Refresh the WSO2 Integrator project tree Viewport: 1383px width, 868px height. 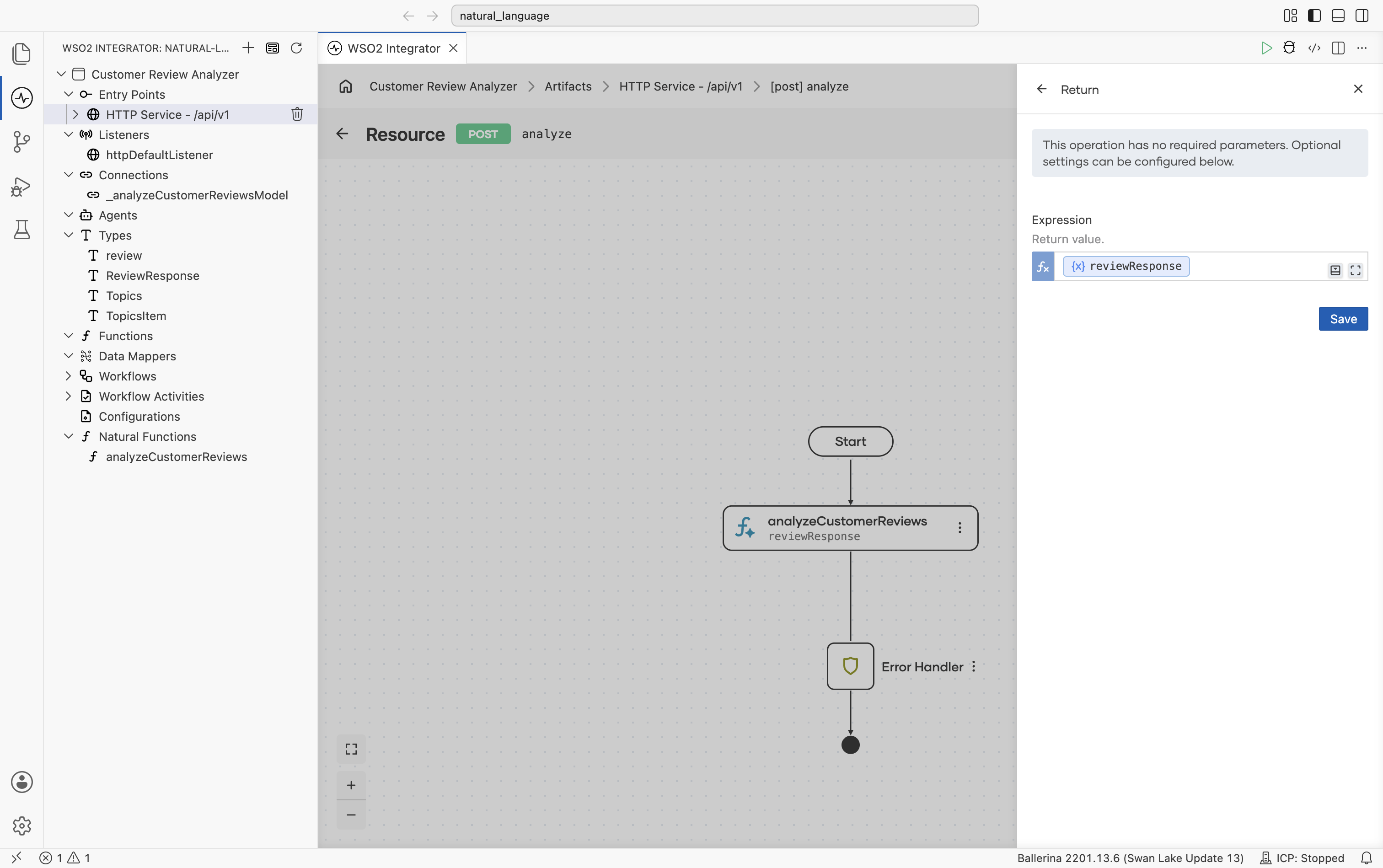click(x=296, y=48)
